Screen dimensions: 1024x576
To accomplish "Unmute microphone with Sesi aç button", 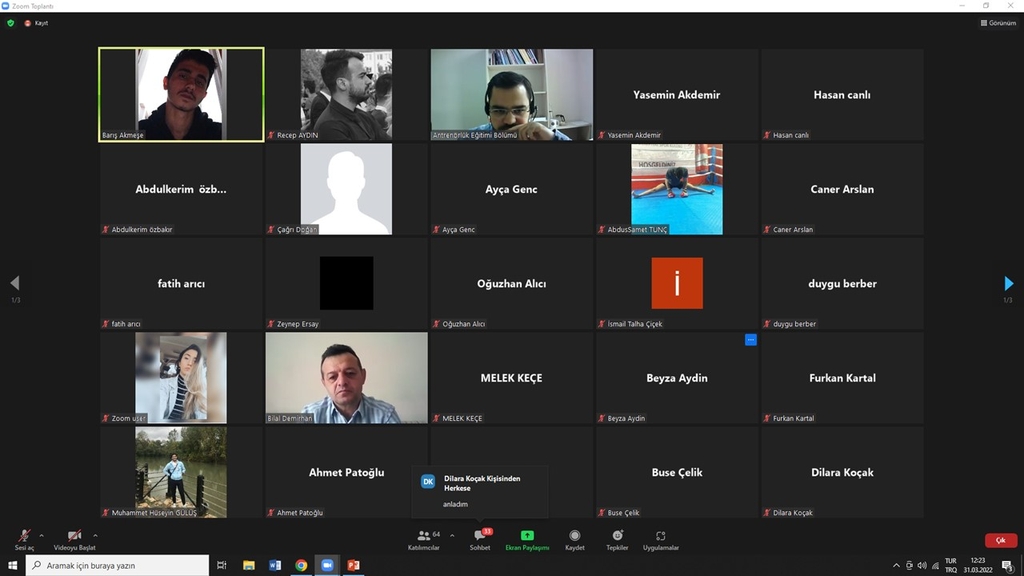I will [23, 537].
